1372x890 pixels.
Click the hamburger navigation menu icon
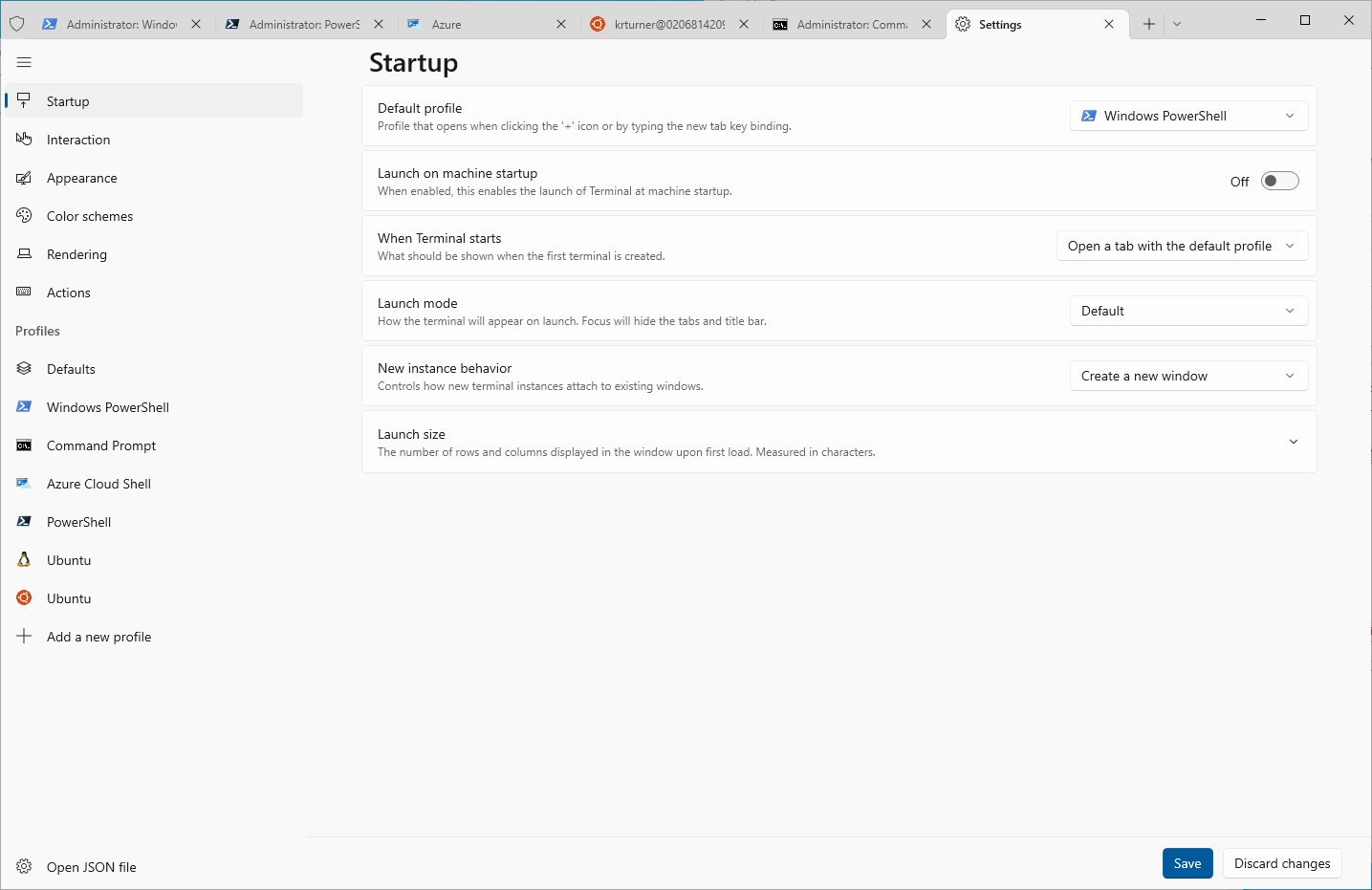(x=24, y=62)
